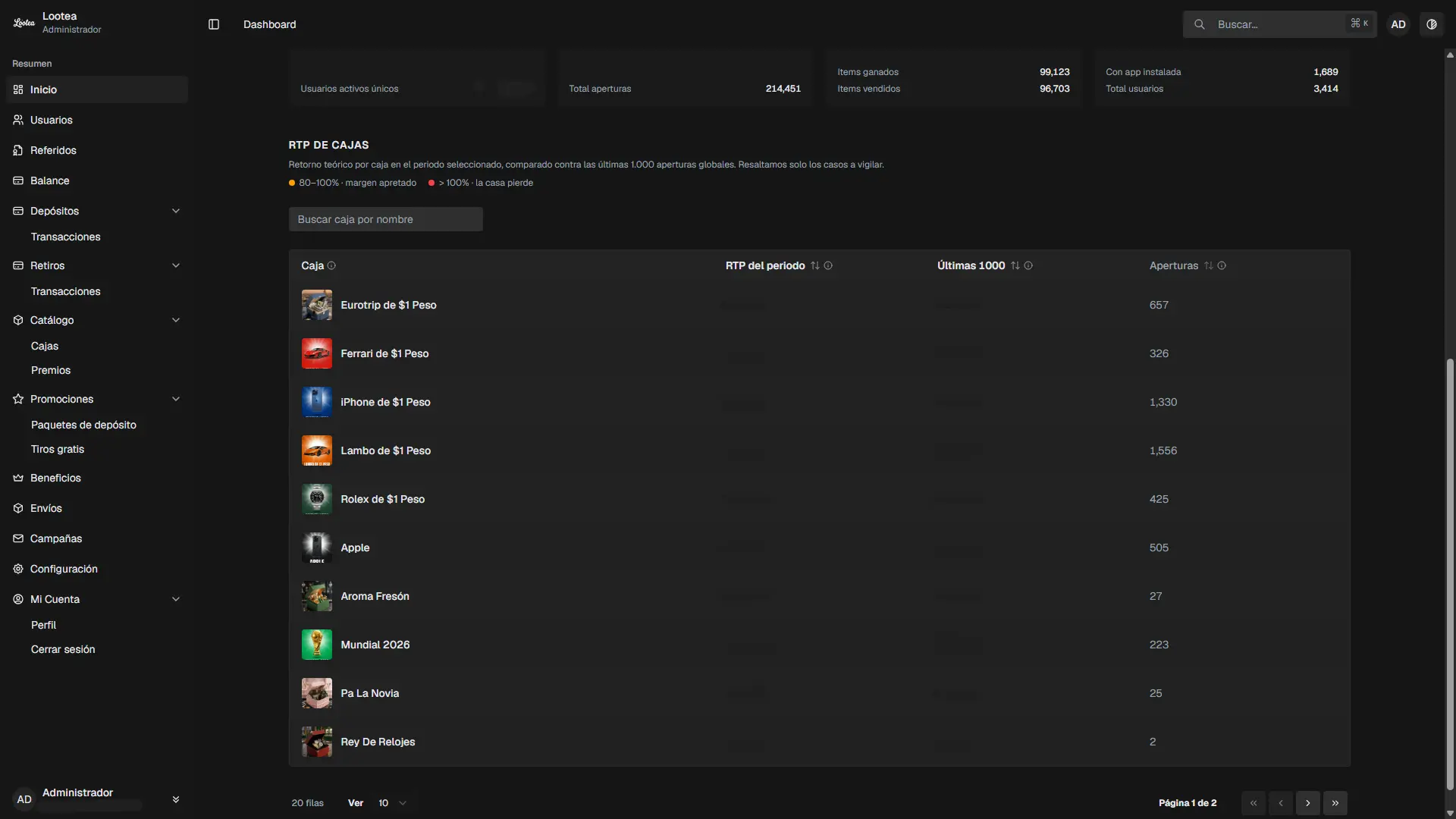Click the Lootea logo icon
This screenshot has height=819, width=1456.
24,23
